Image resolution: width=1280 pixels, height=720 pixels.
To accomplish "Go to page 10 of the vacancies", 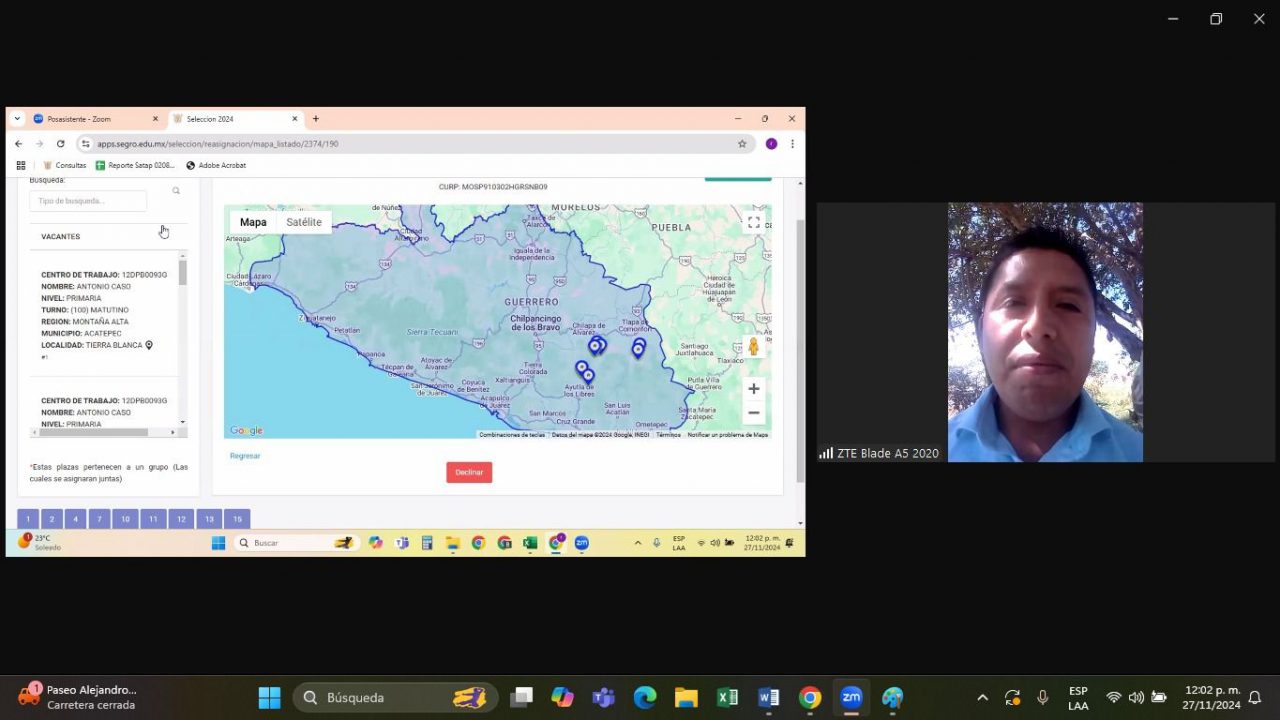I will (x=125, y=519).
